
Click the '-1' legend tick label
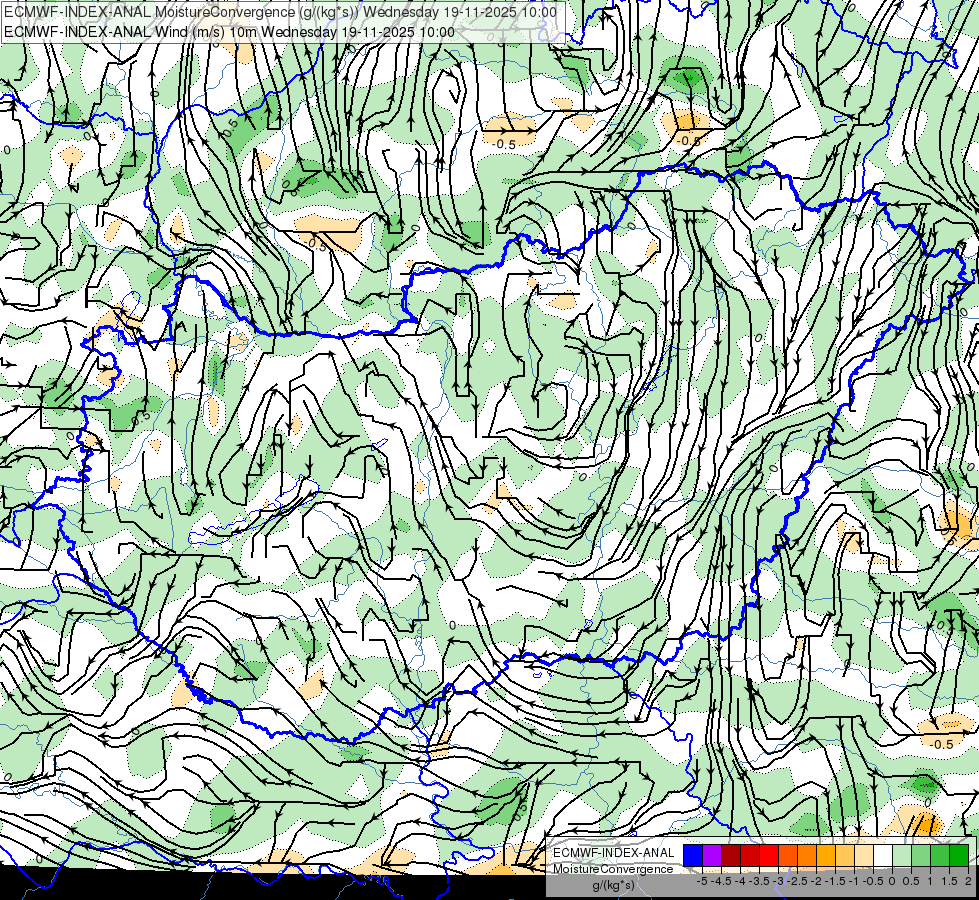pyautogui.click(x=854, y=881)
